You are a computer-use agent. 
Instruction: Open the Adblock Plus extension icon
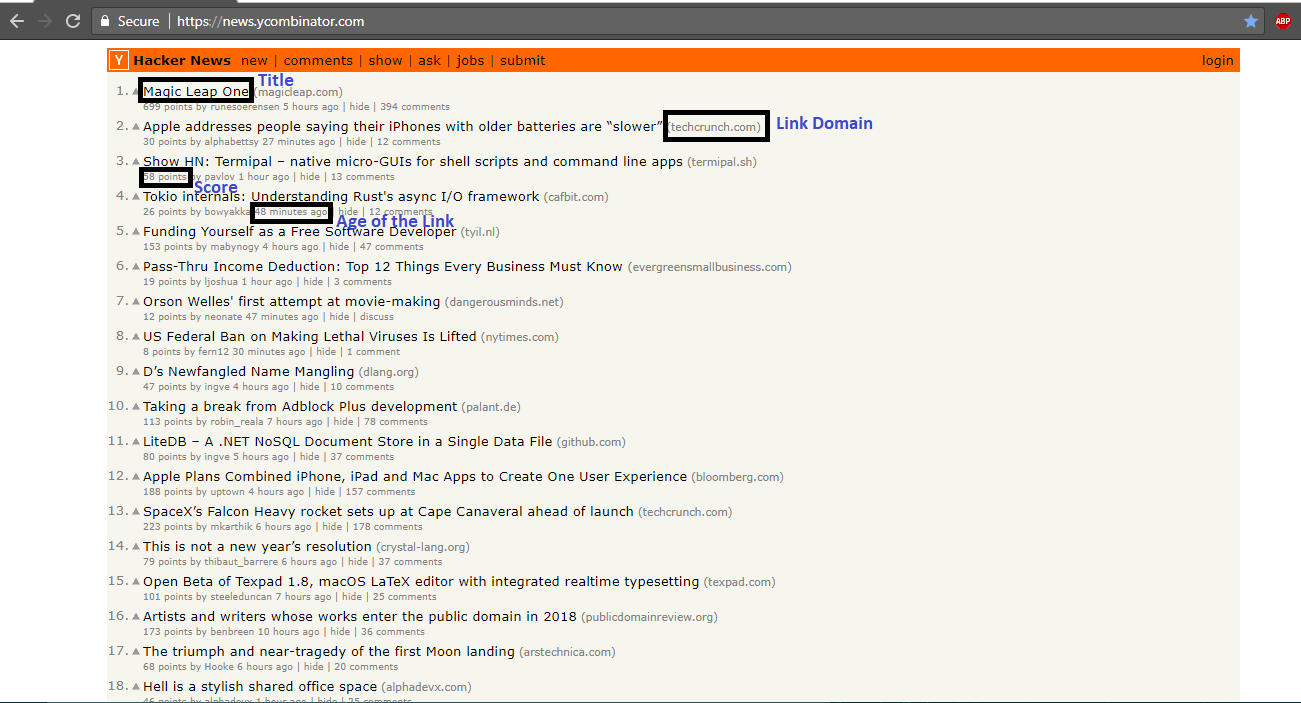click(x=1283, y=21)
